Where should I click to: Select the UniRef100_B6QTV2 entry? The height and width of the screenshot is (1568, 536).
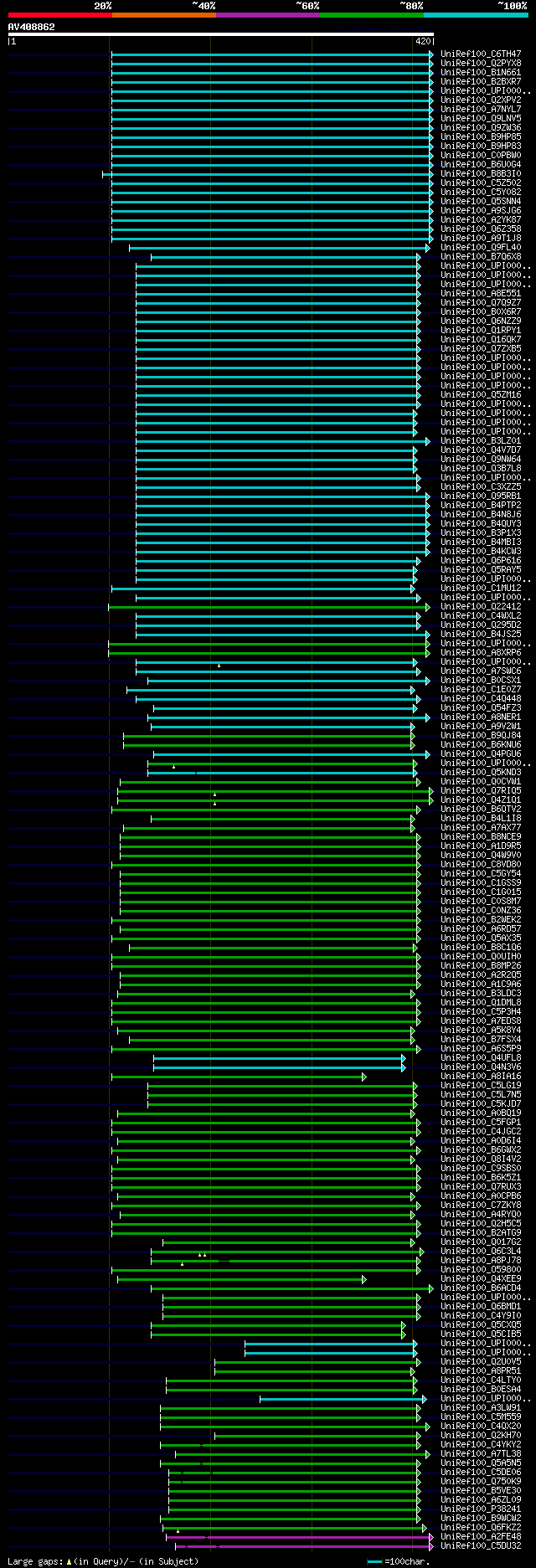[x=481, y=810]
